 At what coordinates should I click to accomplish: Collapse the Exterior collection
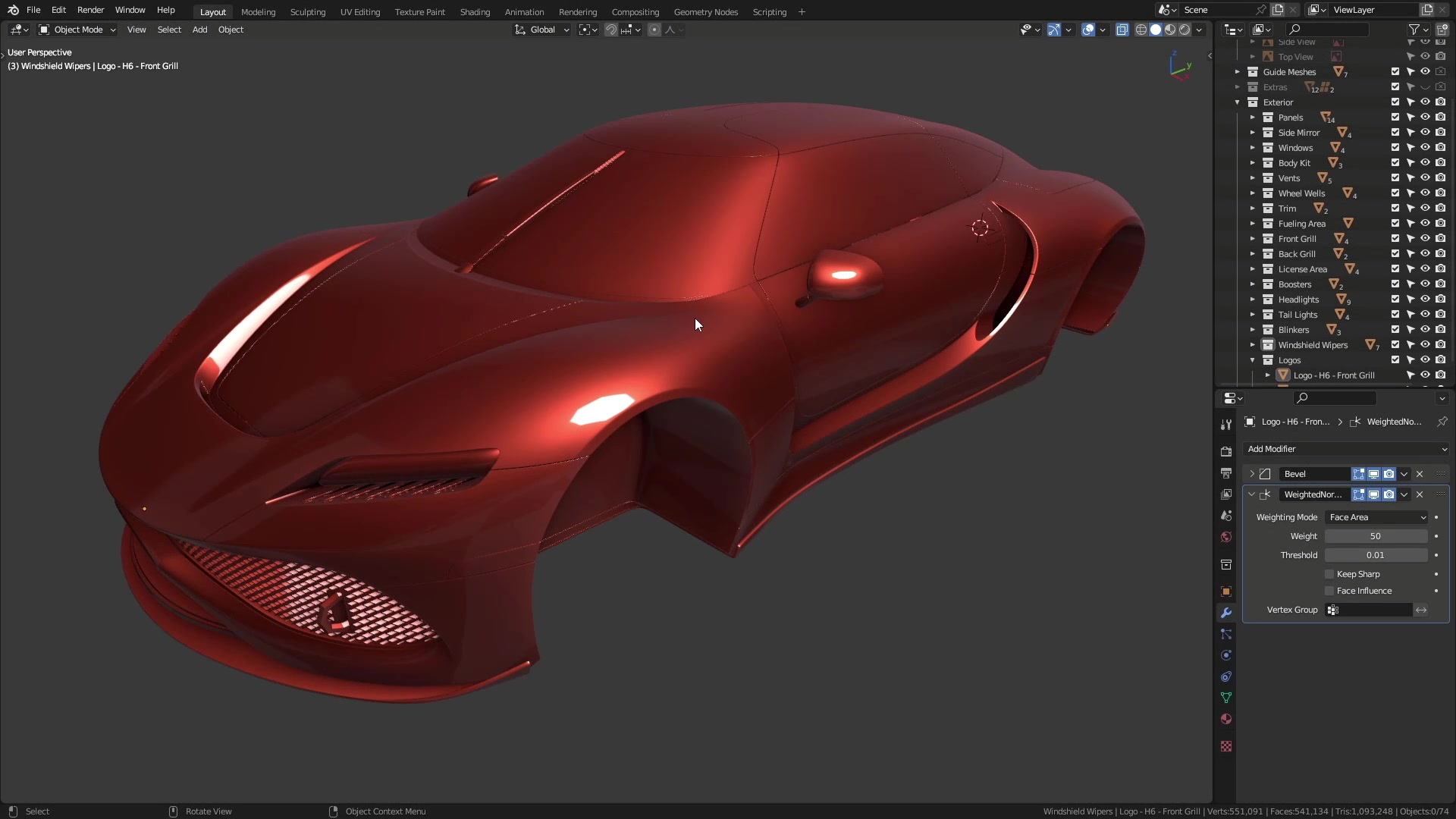click(x=1237, y=102)
